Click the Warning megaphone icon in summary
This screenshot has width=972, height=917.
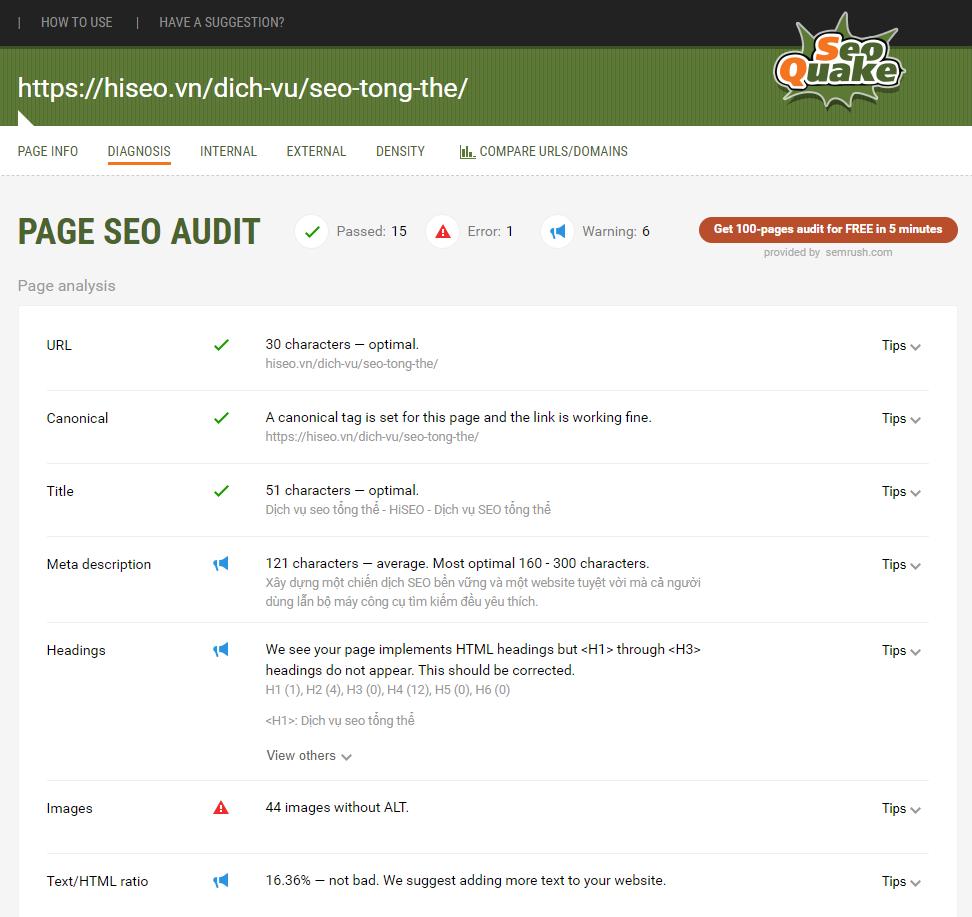(557, 231)
